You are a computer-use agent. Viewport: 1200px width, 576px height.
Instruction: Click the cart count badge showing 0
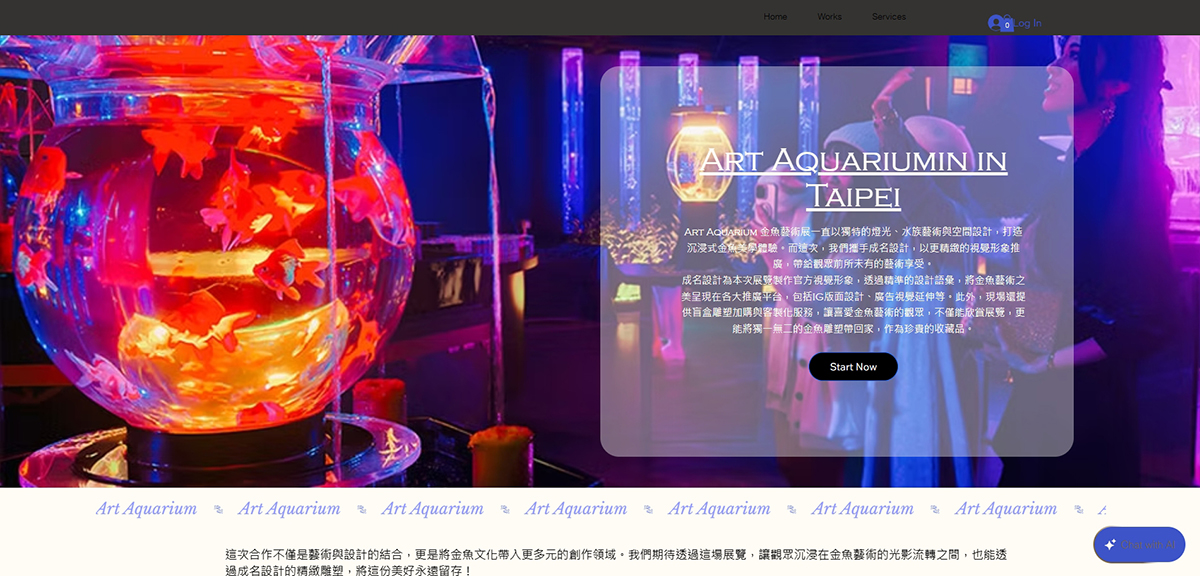tap(1007, 26)
